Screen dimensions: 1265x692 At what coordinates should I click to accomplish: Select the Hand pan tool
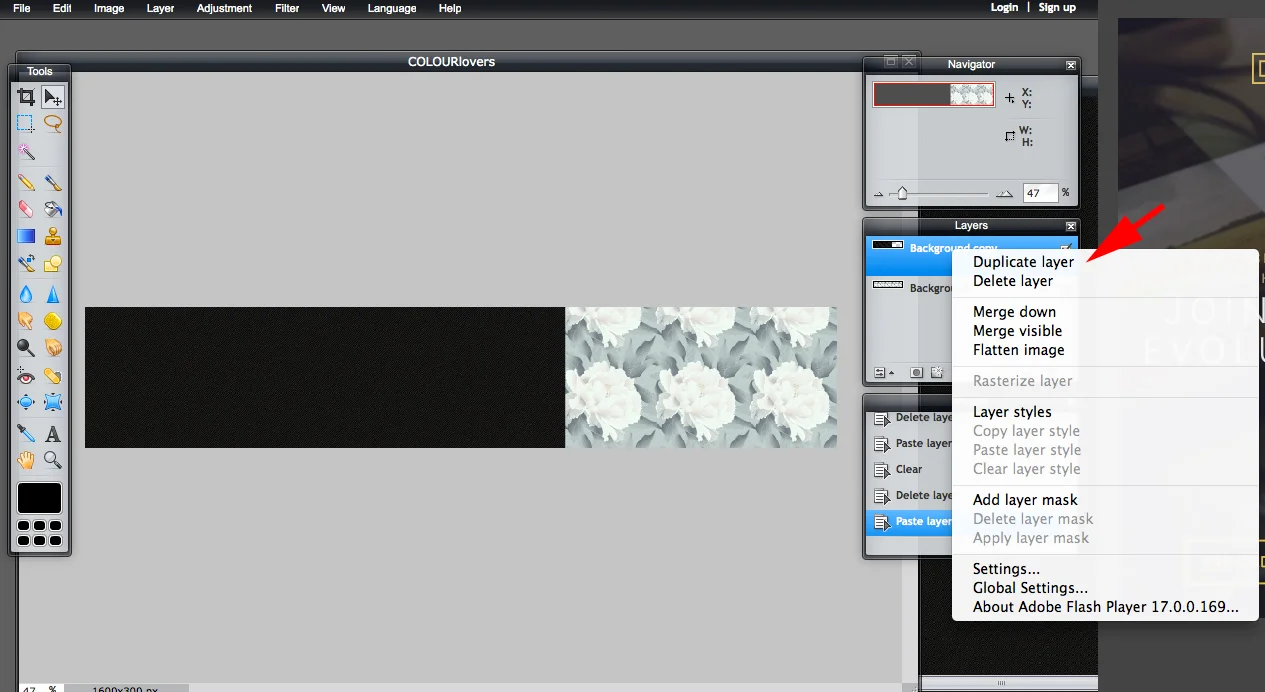click(26, 460)
